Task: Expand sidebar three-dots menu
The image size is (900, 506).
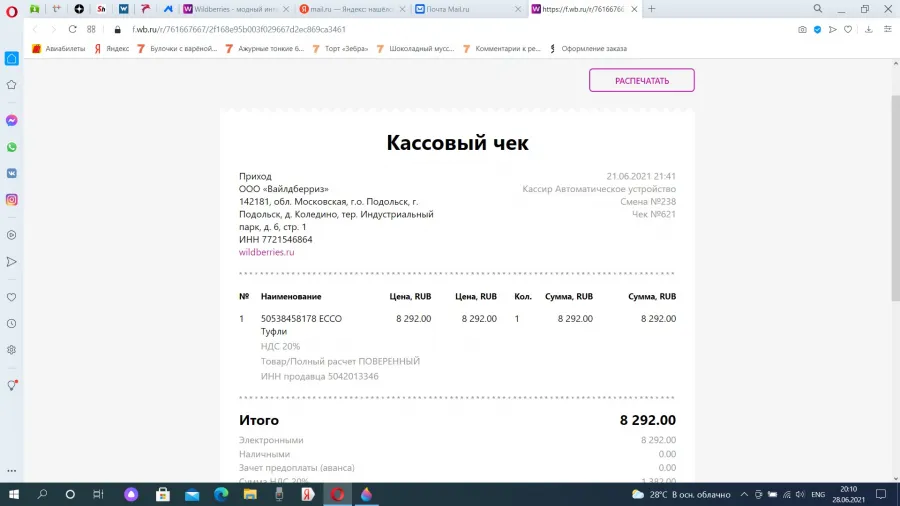Action: [x=11, y=470]
